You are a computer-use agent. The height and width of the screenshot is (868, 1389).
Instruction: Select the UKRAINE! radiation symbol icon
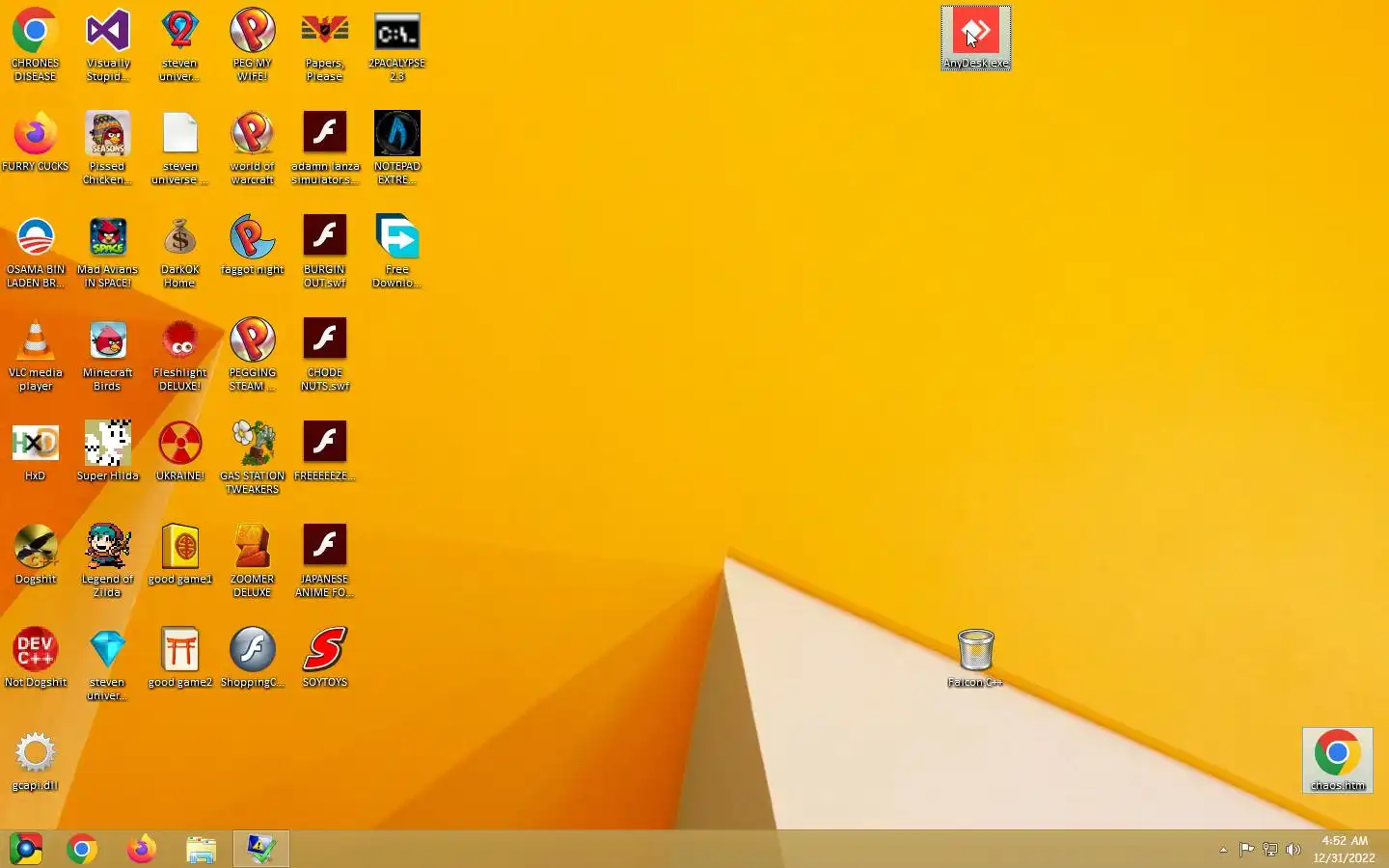180,450
